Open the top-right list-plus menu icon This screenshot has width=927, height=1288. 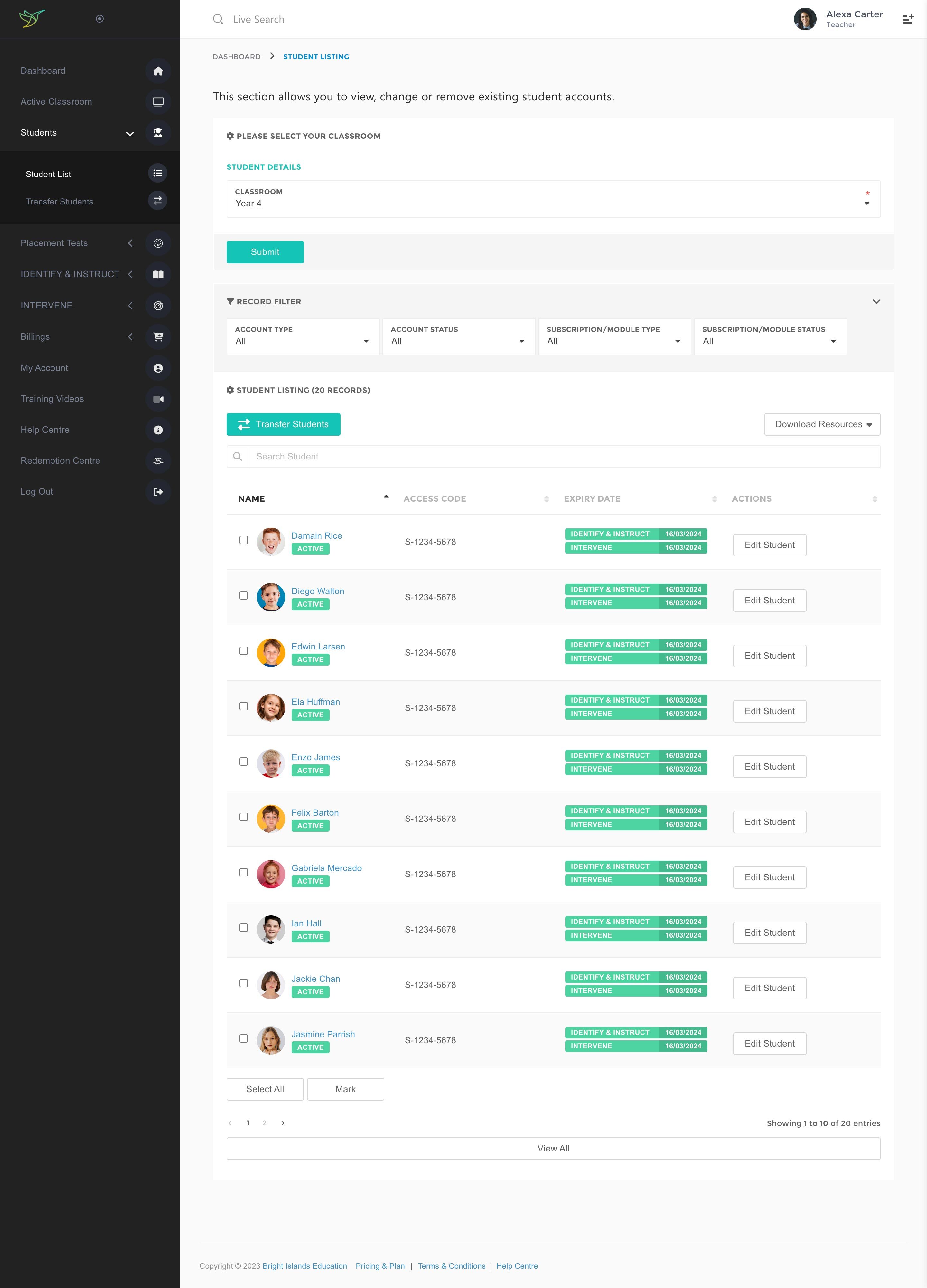pyautogui.click(x=908, y=19)
